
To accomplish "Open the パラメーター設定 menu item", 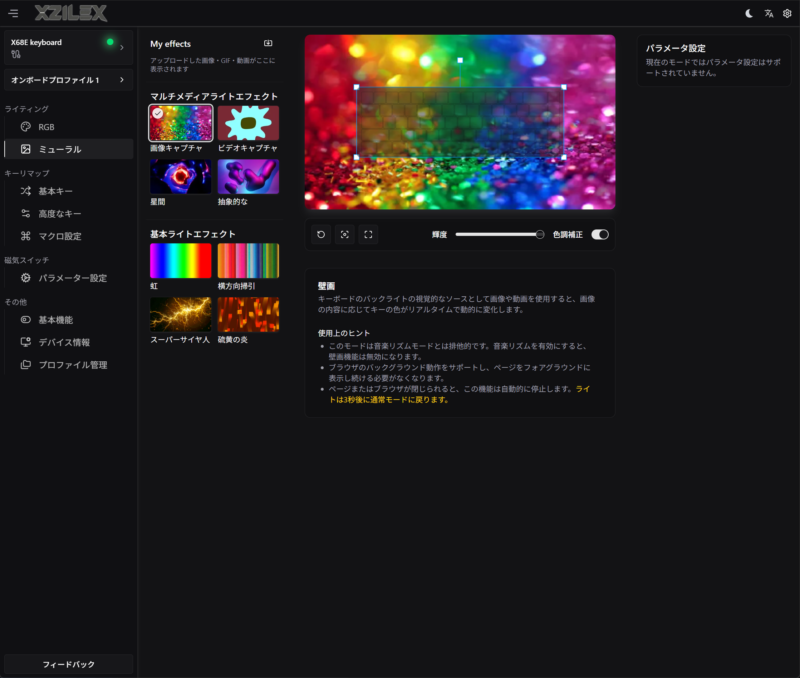I will click(x=68, y=278).
